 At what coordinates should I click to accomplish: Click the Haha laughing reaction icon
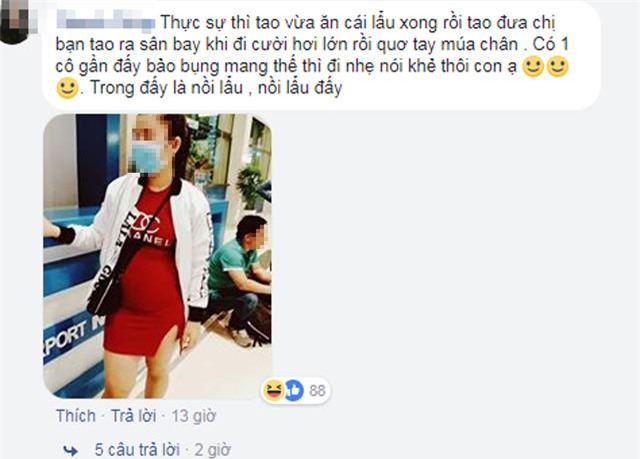[x=273, y=390]
